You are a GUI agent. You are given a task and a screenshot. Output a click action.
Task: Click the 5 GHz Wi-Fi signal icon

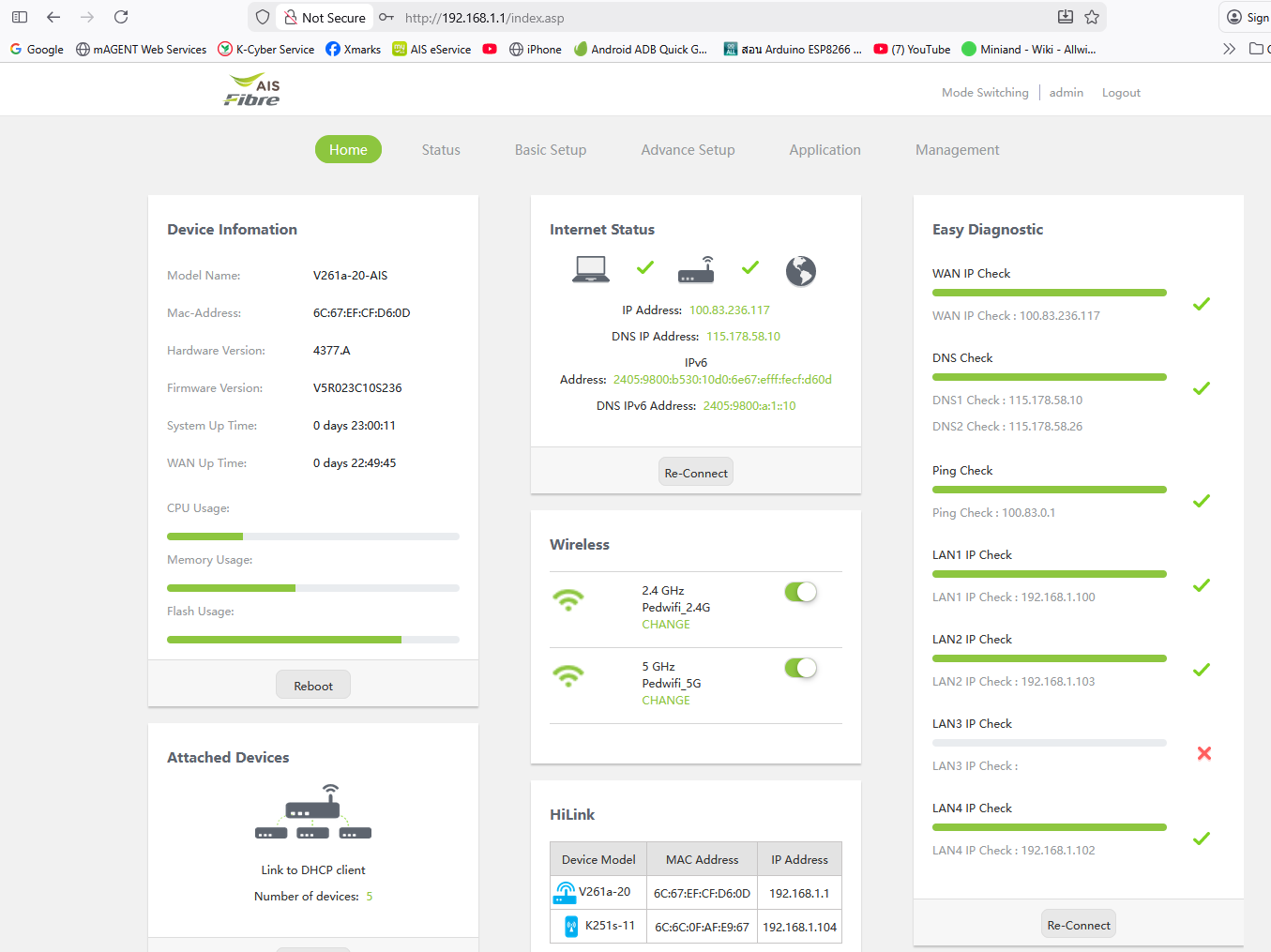[x=568, y=676]
